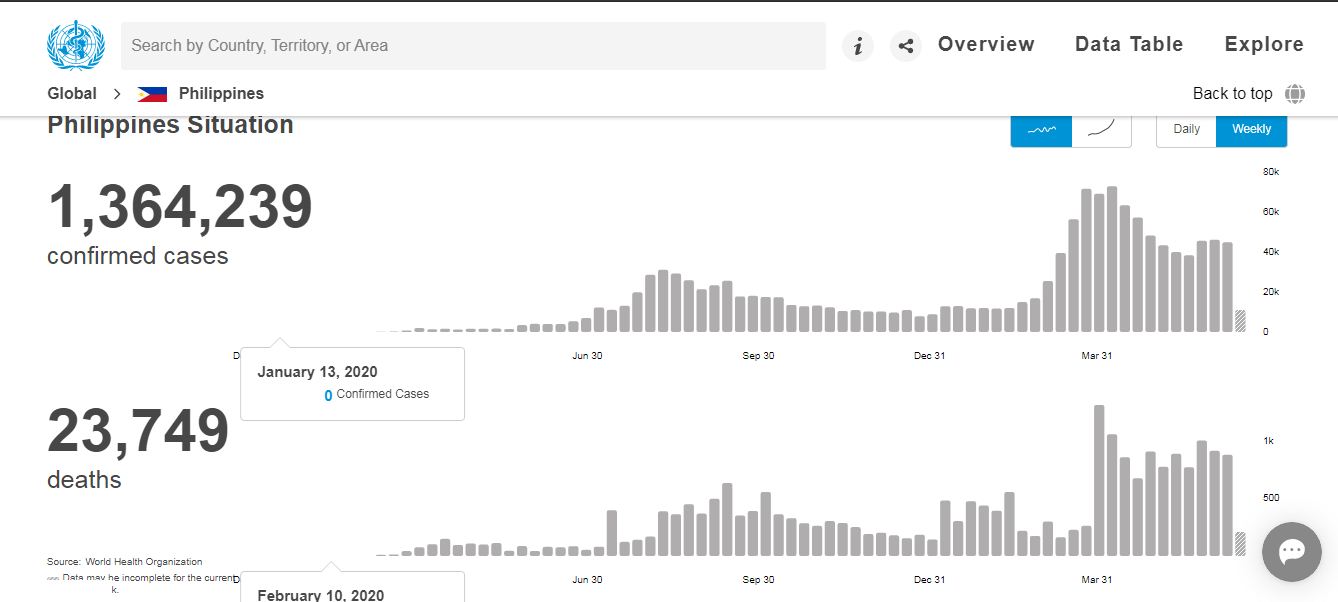Viewport: 1338px width, 602px height.
Task: Click the Philippines breadcrumb link
Action: click(x=221, y=94)
